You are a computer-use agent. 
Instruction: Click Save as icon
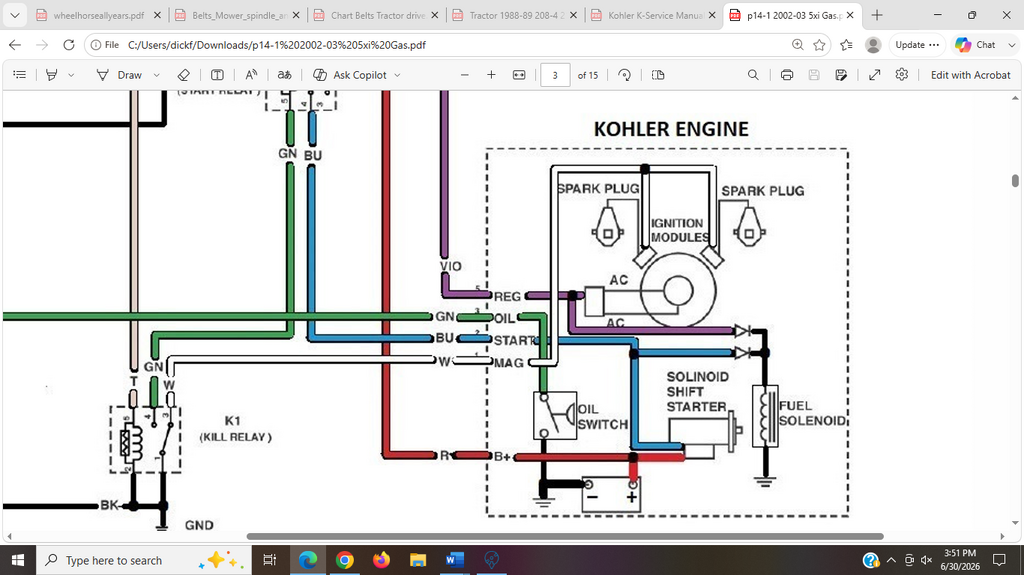(x=841, y=75)
